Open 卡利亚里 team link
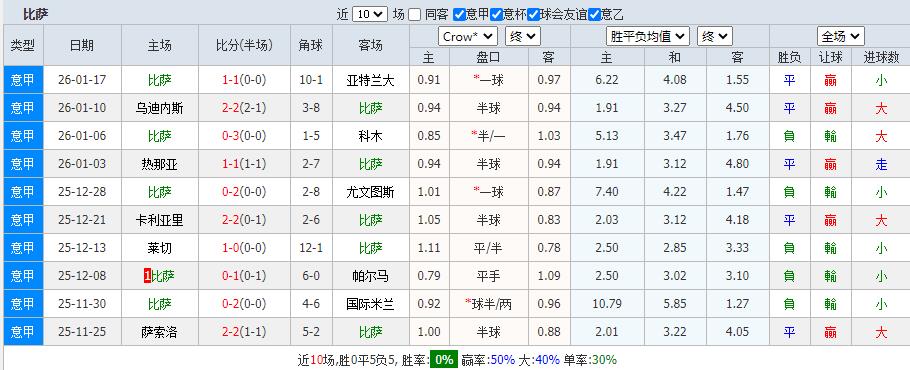Image resolution: width=910 pixels, height=370 pixels. 160,220
